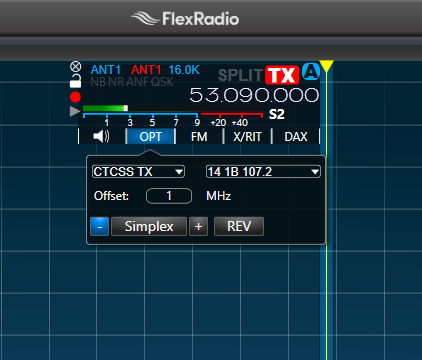The height and width of the screenshot is (360, 422).
Task: Click the yellow slice flag marker
Action: [x=326, y=66]
